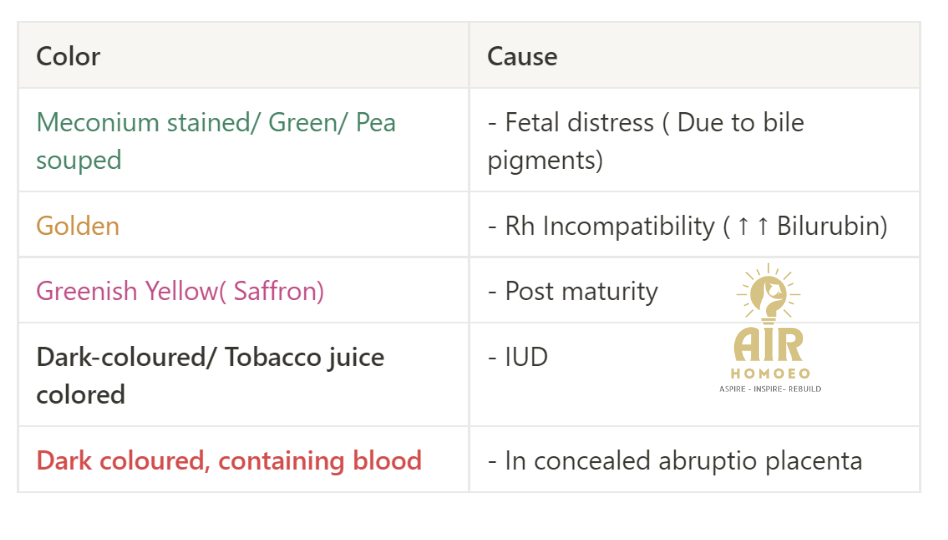Click the AIR Homoeo lightbulb logo
The height and width of the screenshot is (540, 948).
tap(770, 328)
